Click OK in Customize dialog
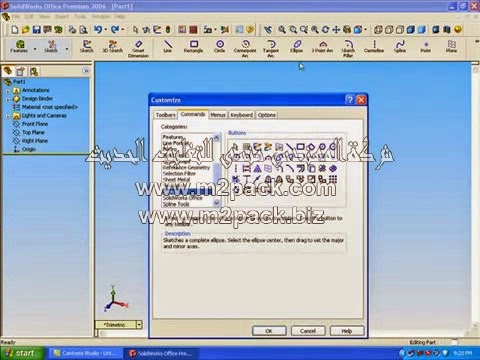 click(x=269, y=331)
